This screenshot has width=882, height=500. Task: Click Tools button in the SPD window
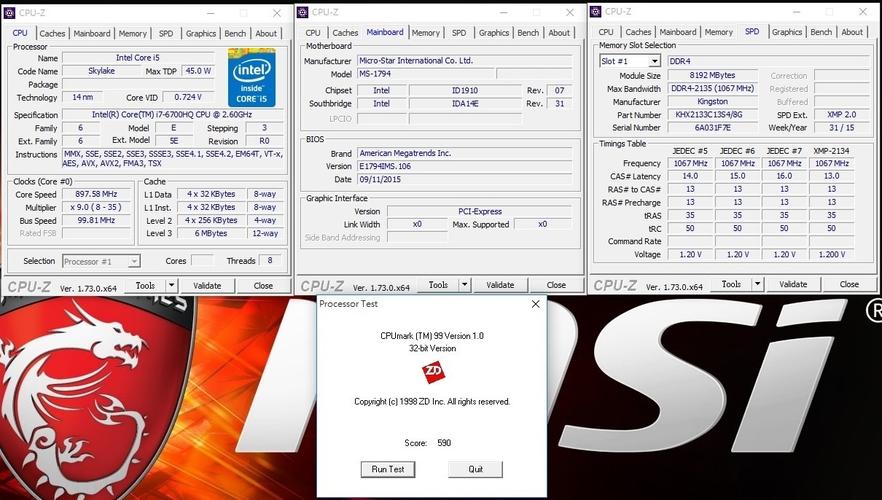tap(731, 285)
